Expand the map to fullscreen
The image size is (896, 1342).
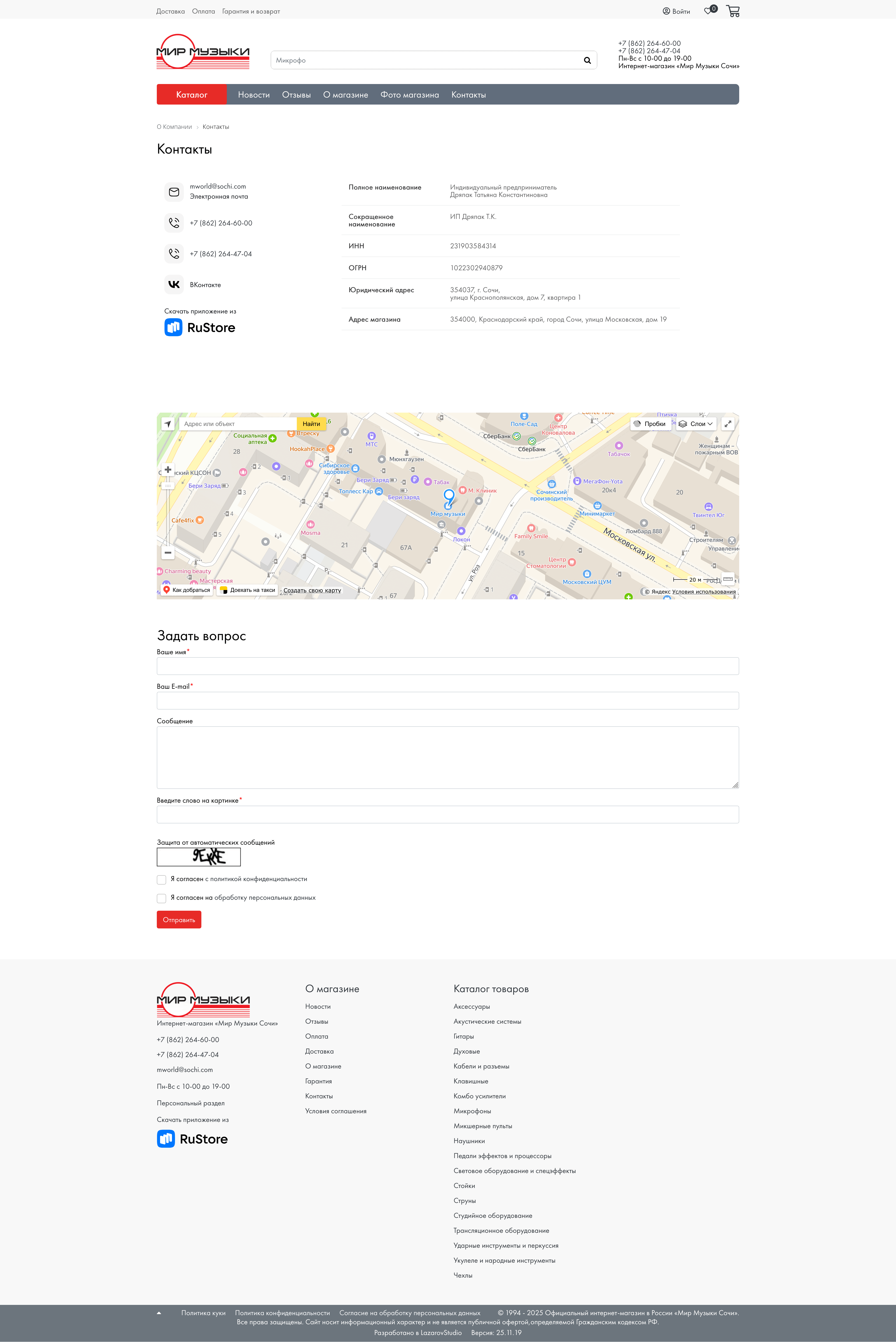click(728, 424)
